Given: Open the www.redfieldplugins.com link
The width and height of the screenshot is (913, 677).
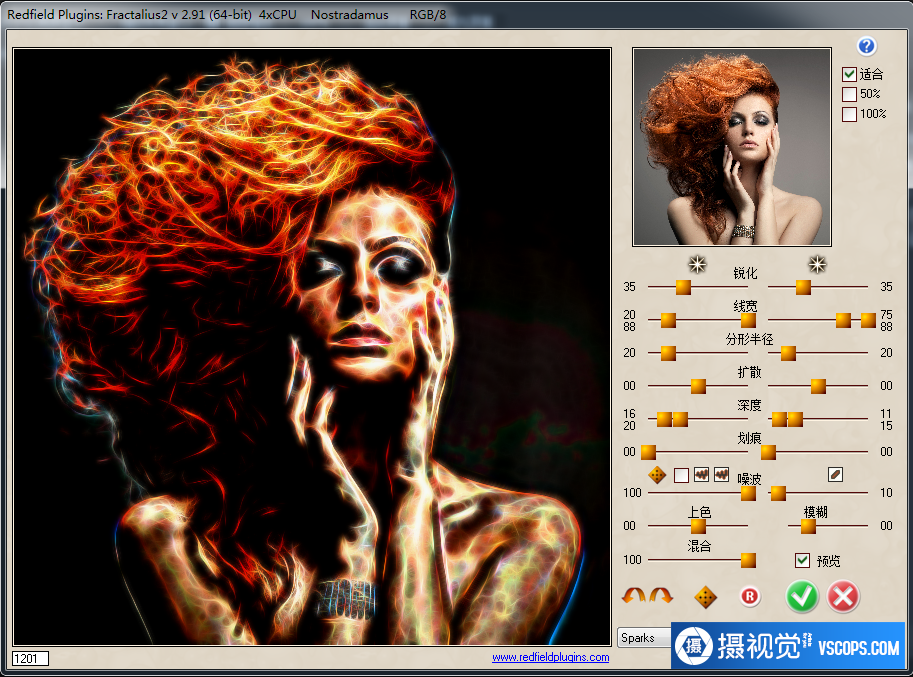Looking at the screenshot, I should (550, 657).
